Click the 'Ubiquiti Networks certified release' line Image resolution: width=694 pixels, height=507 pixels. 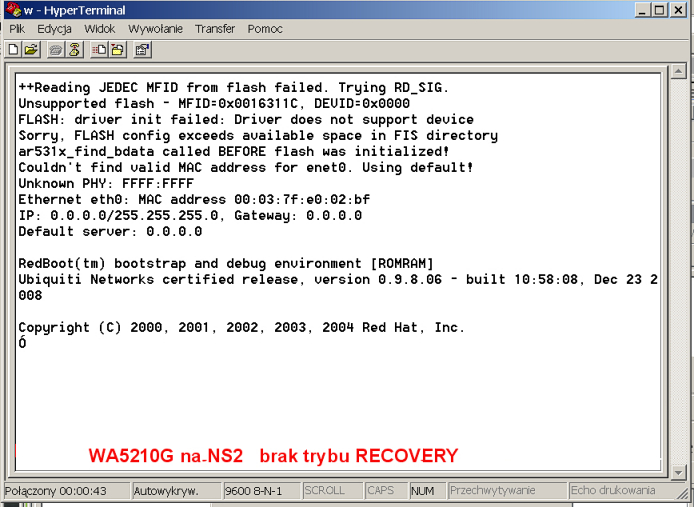tap(338, 279)
